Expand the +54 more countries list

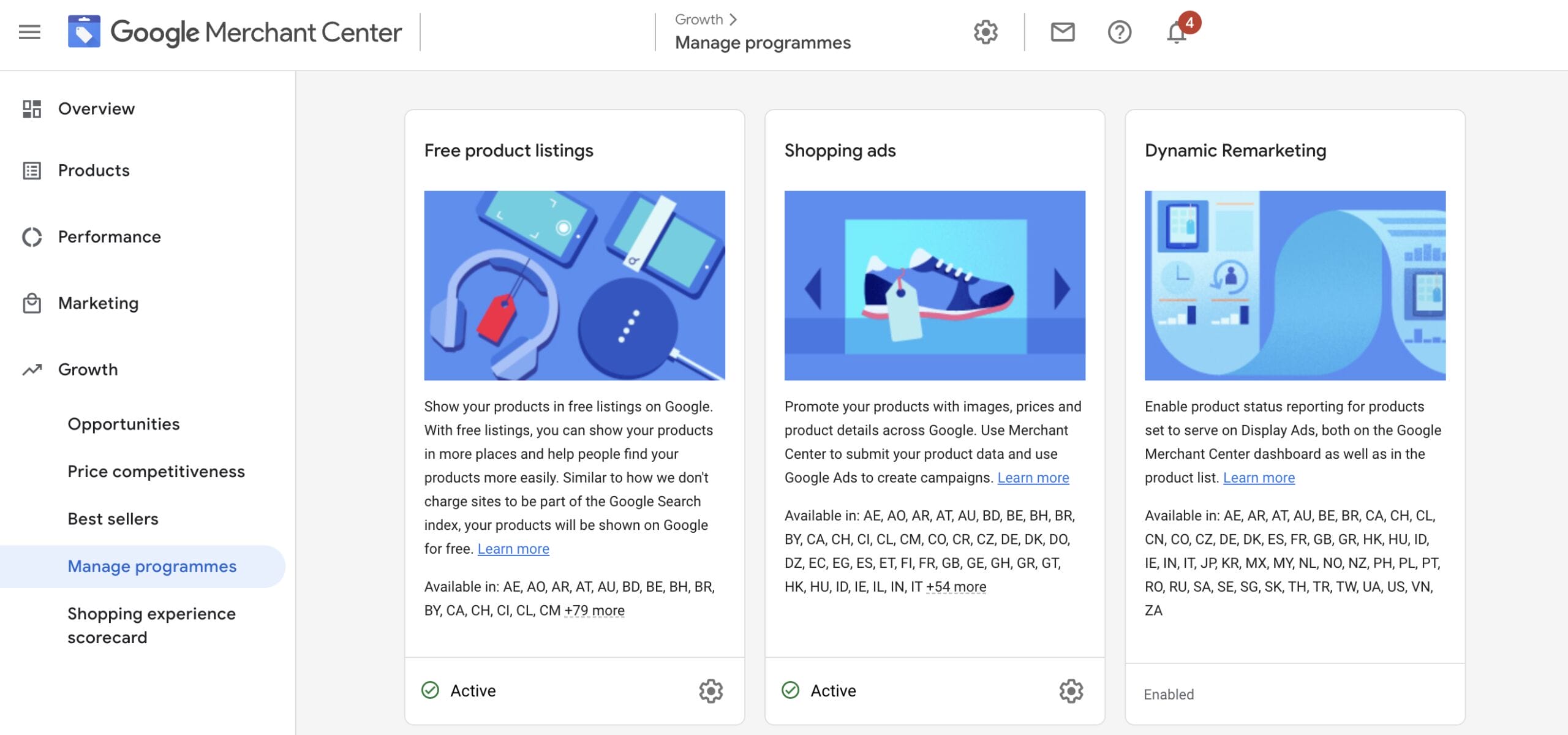pyautogui.click(x=956, y=587)
